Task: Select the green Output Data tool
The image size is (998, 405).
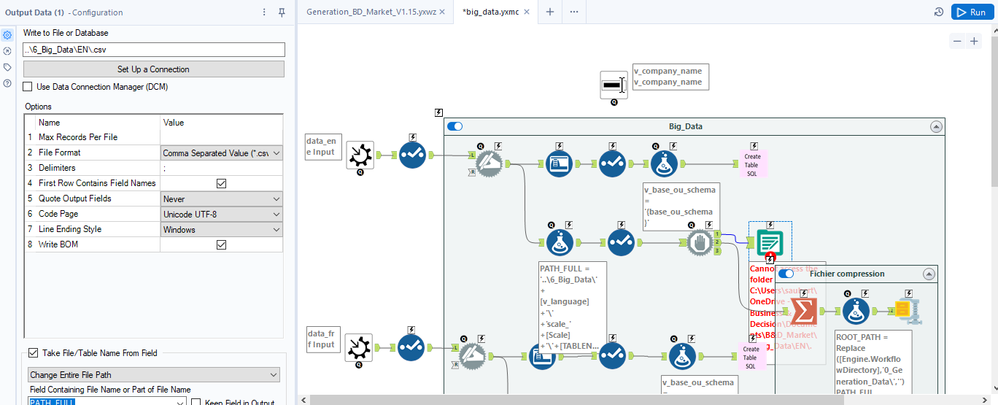Action: coord(770,243)
